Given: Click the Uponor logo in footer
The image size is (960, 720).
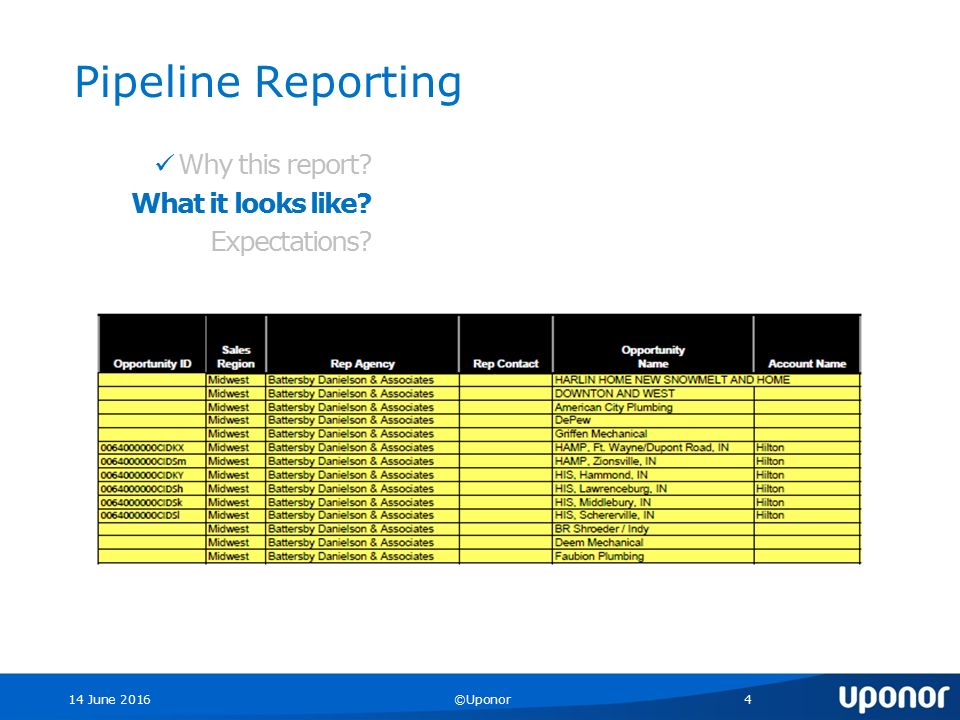Looking at the screenshot, I should (893, 699).
